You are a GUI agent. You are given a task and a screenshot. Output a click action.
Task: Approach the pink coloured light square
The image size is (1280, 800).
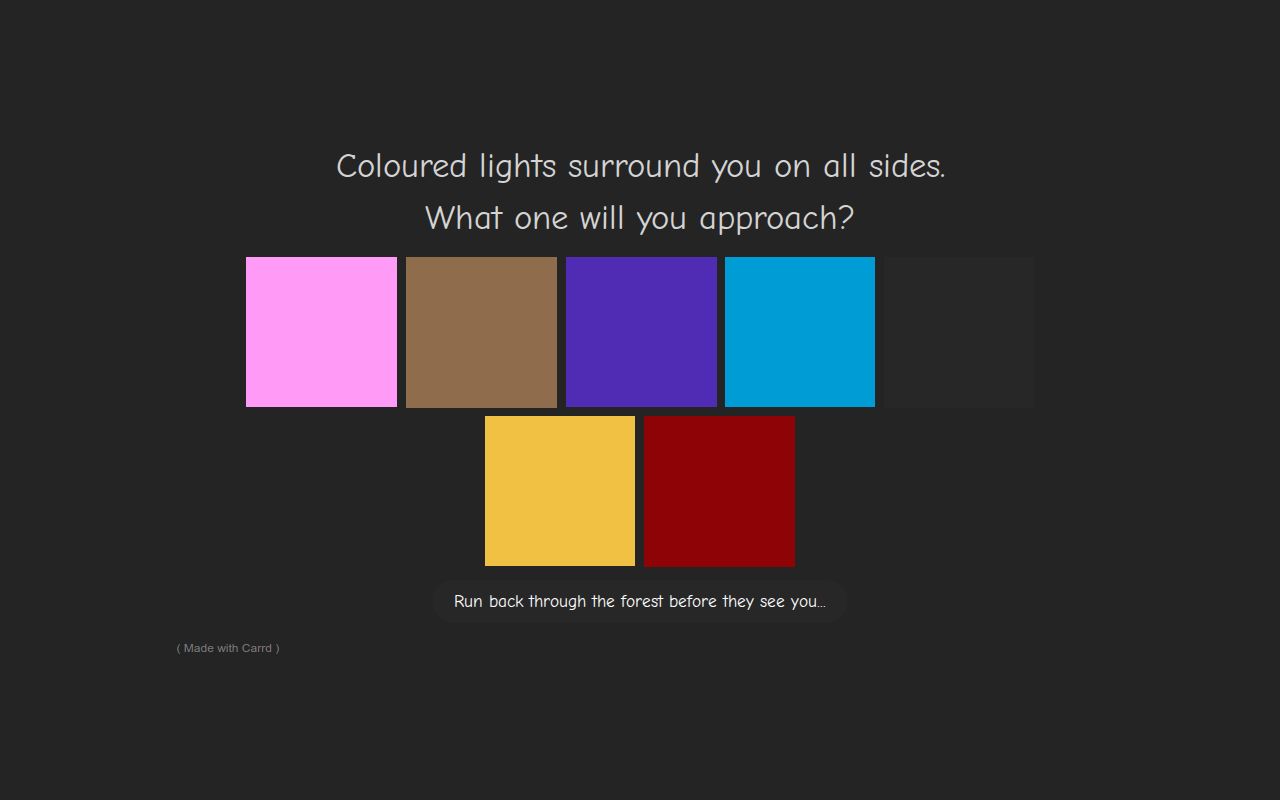[321, 332]
